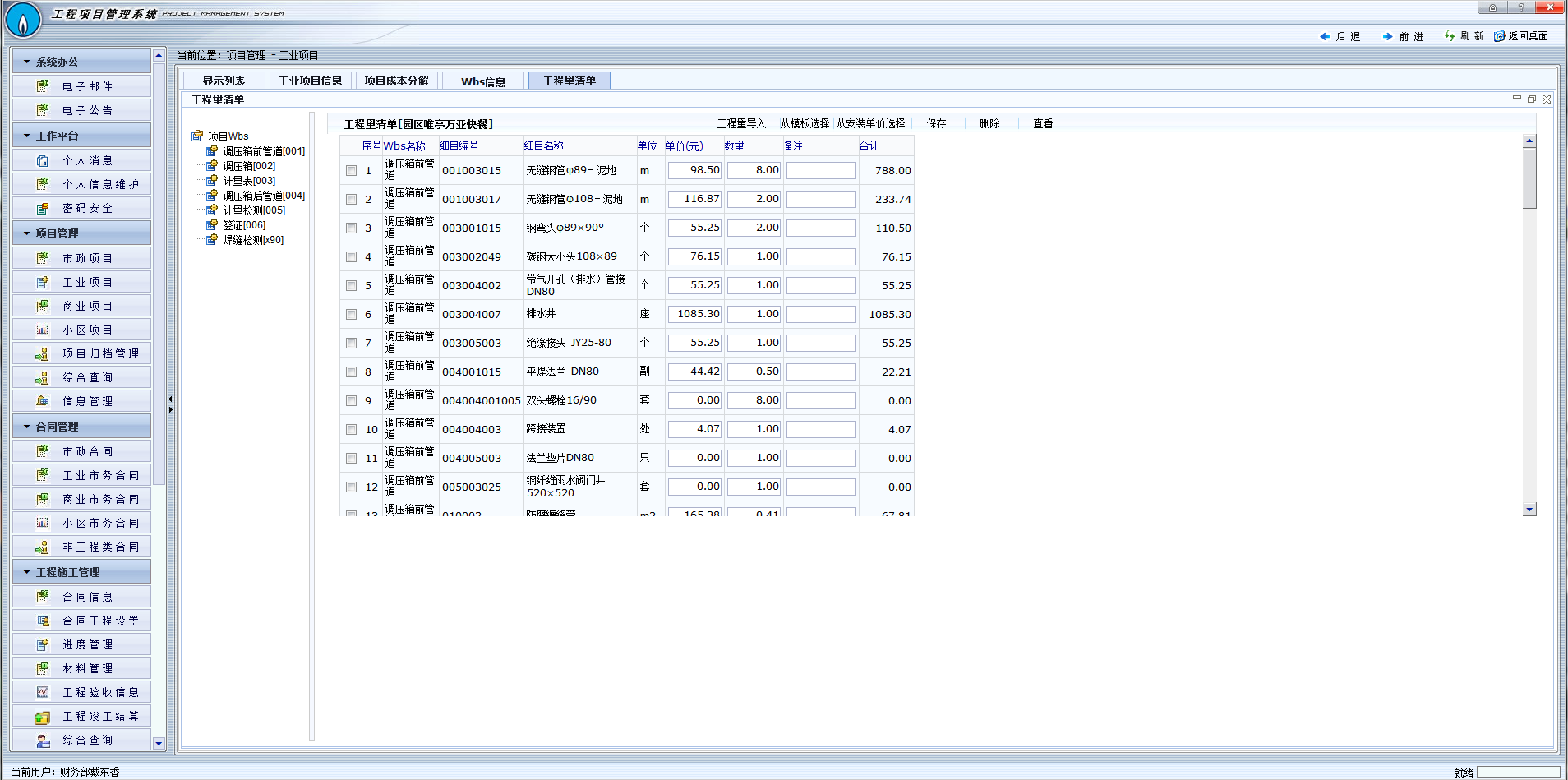Collapse the 工程施工管理 sidebar section
Viewport: 1568px width, 780px height.
pyautogui.click(x=27, y=572)
